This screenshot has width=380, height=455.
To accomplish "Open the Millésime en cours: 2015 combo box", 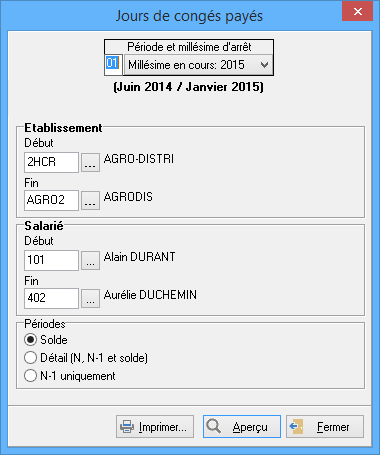I will 198,65.
